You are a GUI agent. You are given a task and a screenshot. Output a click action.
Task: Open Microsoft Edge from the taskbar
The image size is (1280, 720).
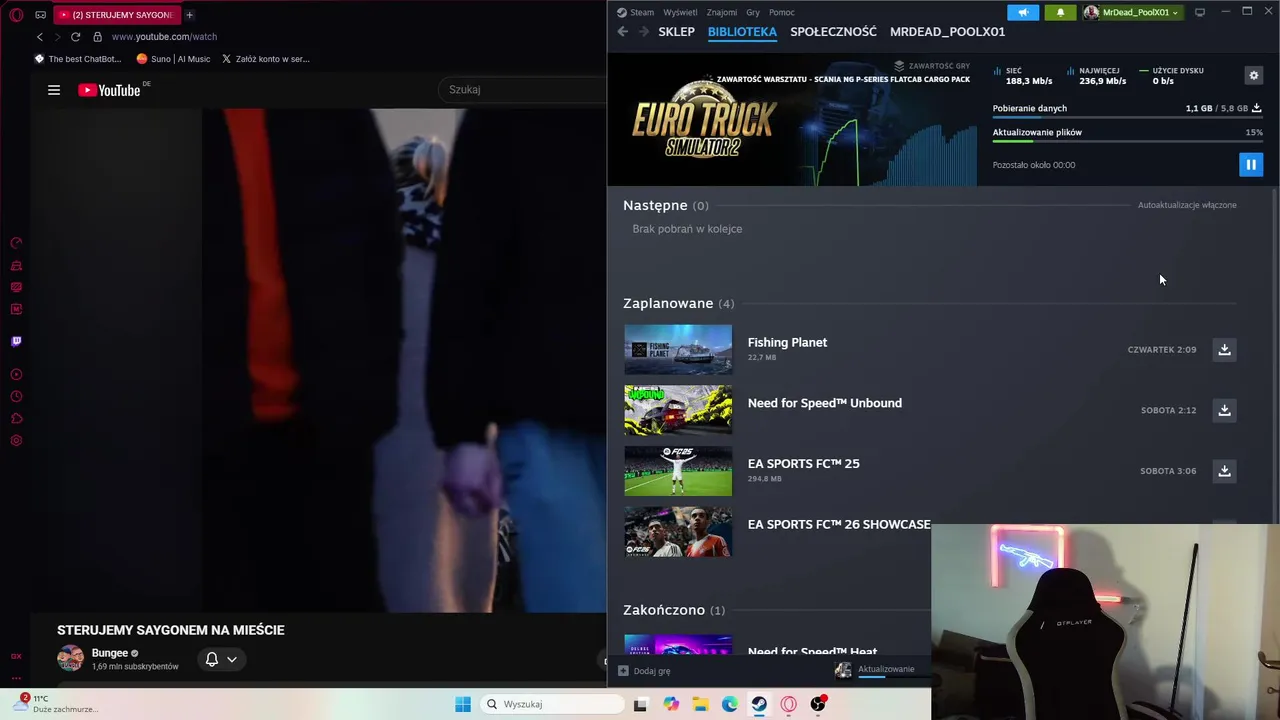[730, 705]
